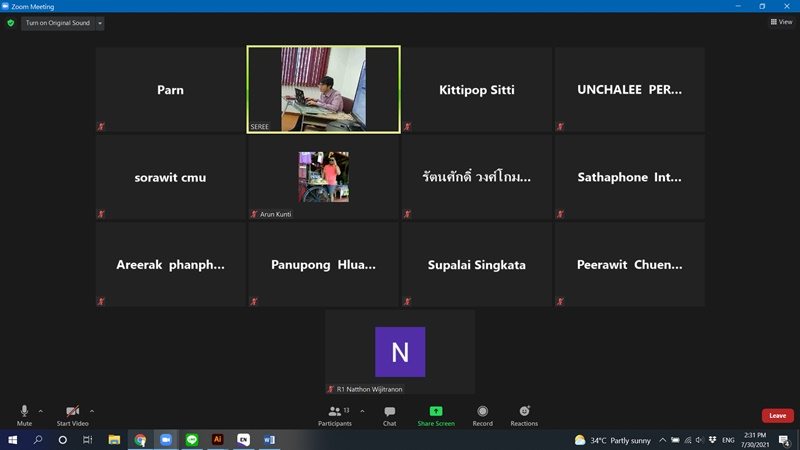Expand the Participants options arrow

pyautogui.click(x=362, y=411)
